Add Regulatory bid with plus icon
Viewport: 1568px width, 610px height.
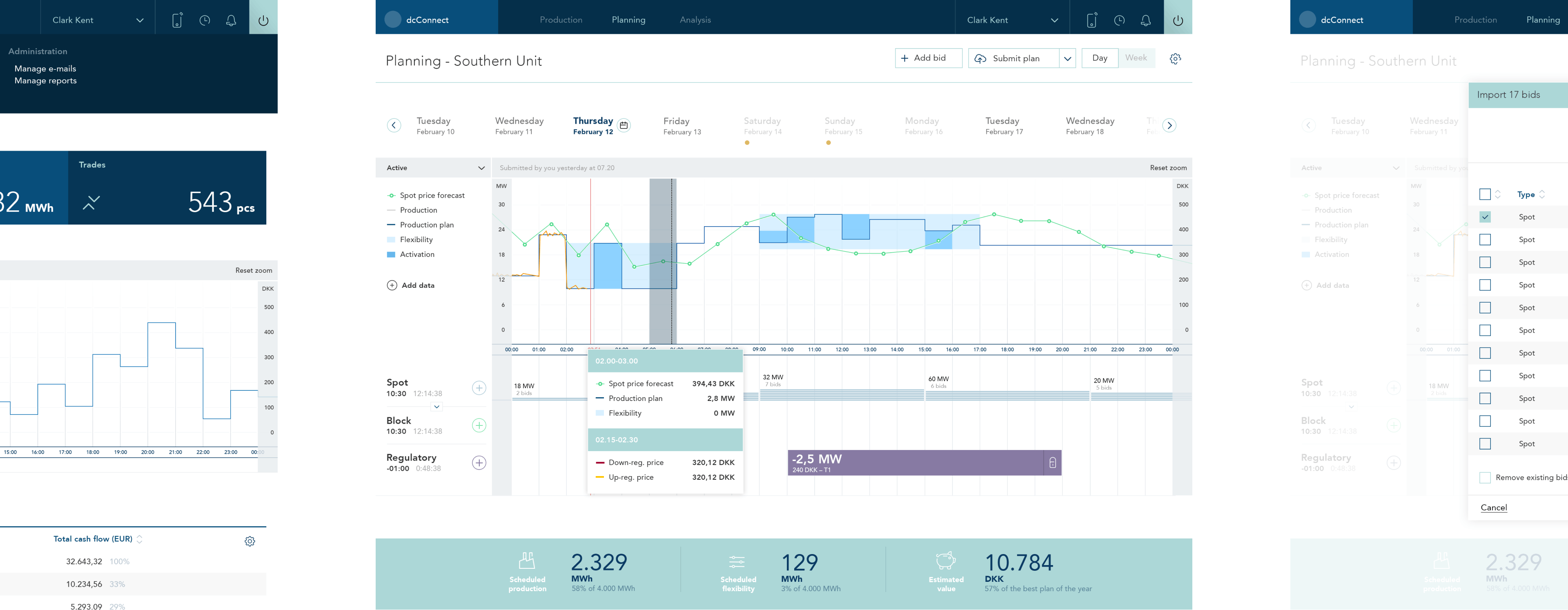click(x=479, y=463)
